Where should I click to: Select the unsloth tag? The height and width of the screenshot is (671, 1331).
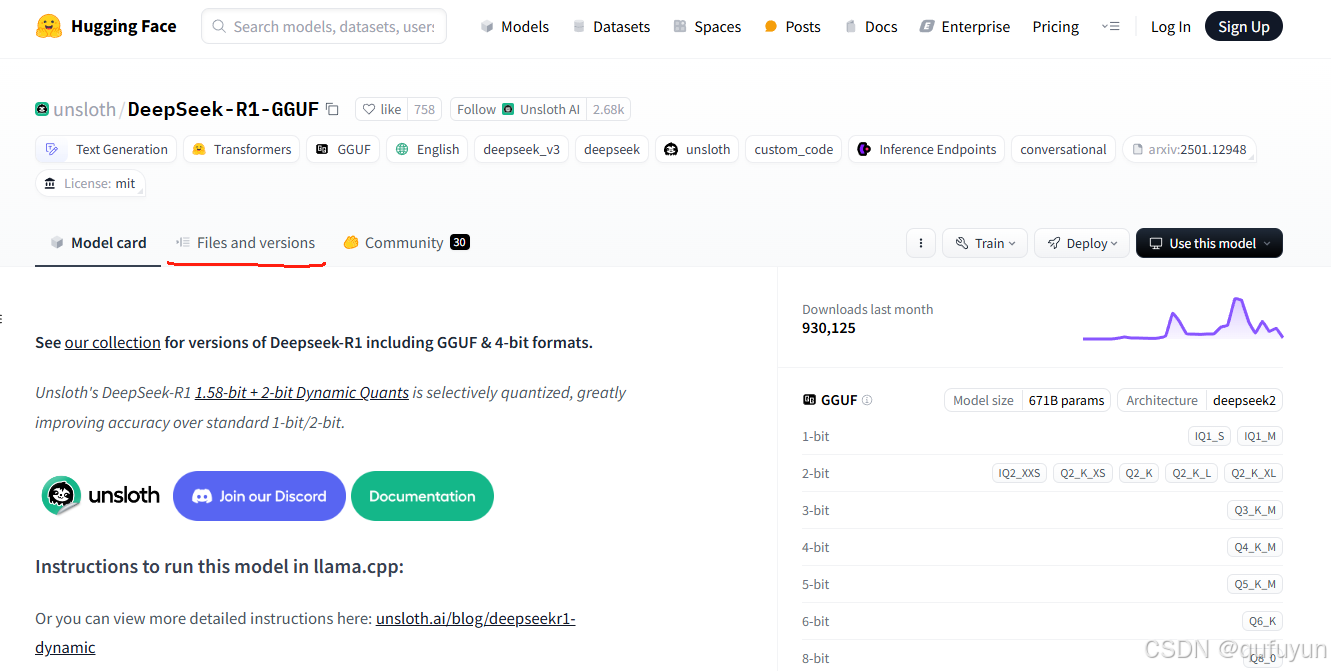(697, 149)
